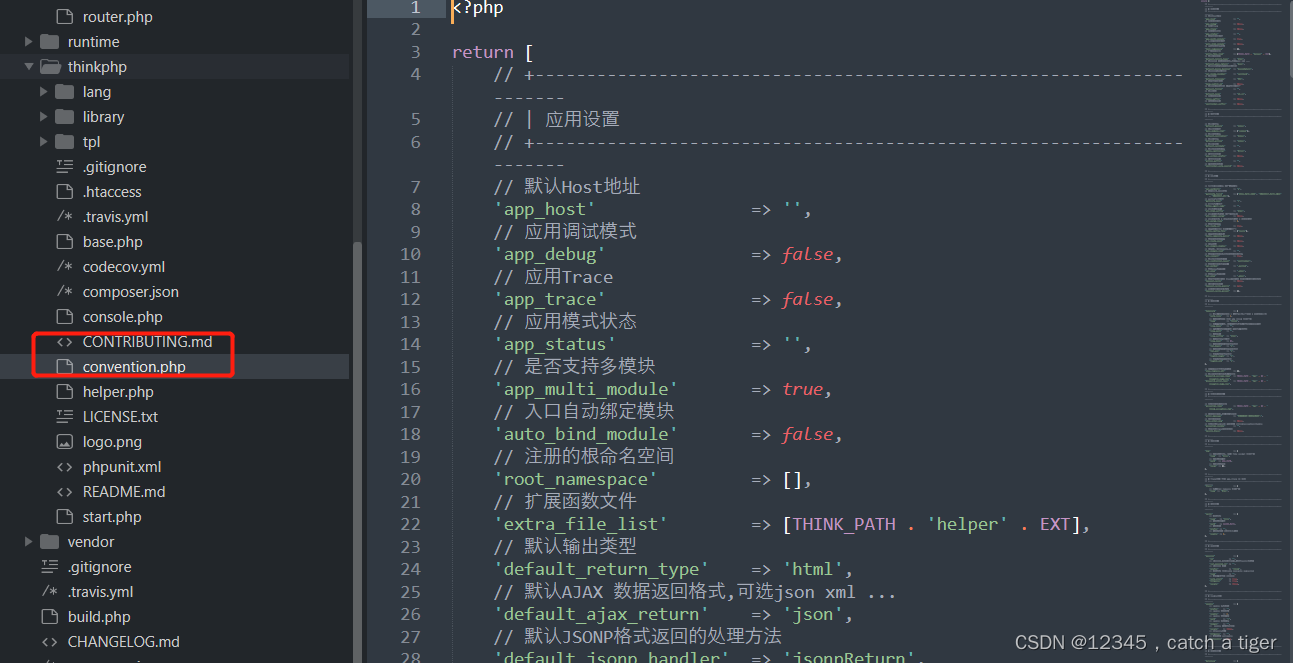Click the vendor folder icon
The width and height of the screenshot is (1293, 663).
49,542
